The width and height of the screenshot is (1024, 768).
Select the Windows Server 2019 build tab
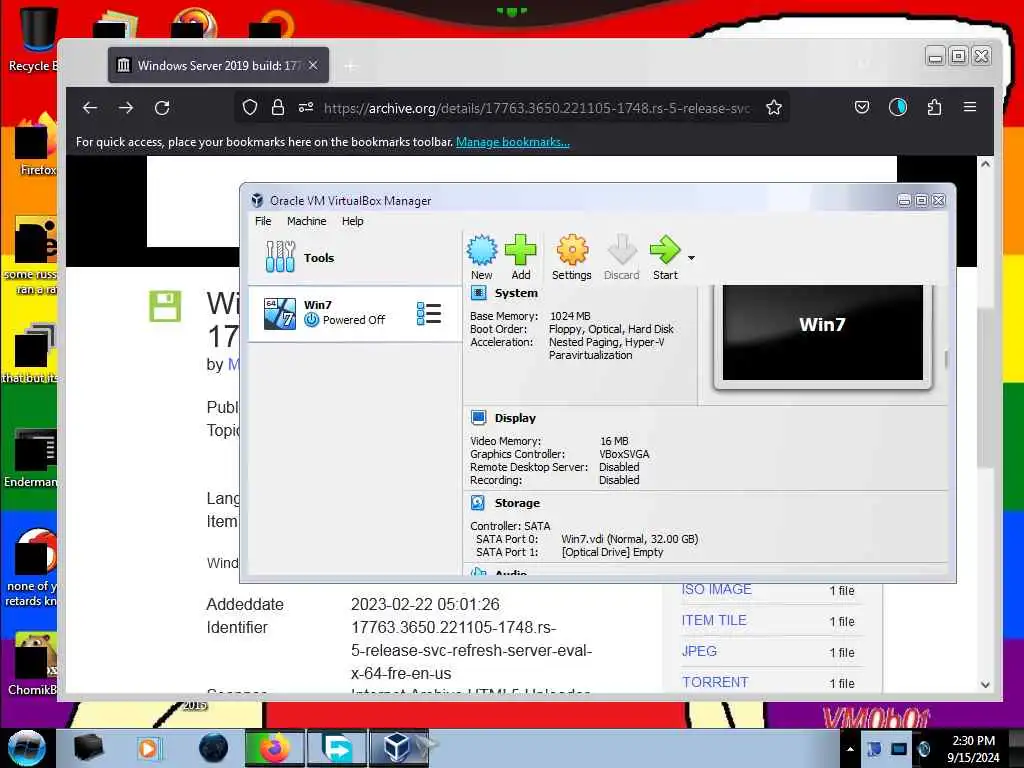pyautogui.click(x=219, y=65)
